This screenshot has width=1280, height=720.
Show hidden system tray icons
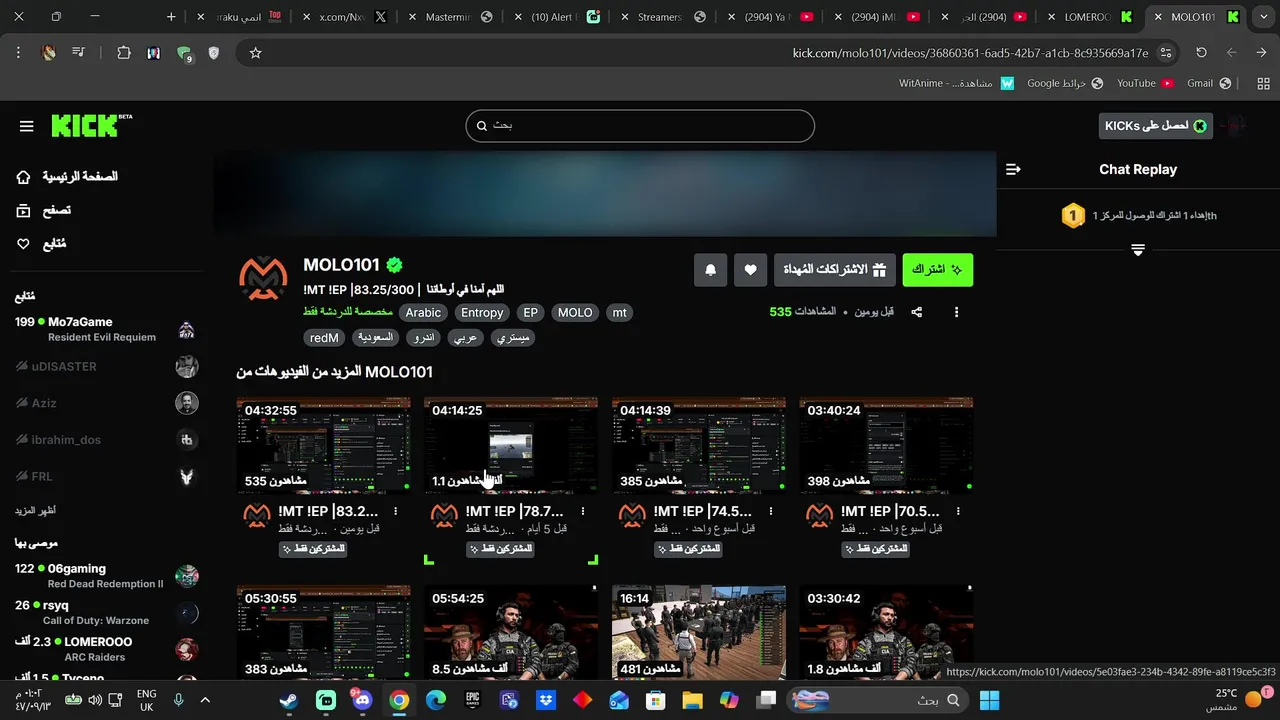click(205, 700)
